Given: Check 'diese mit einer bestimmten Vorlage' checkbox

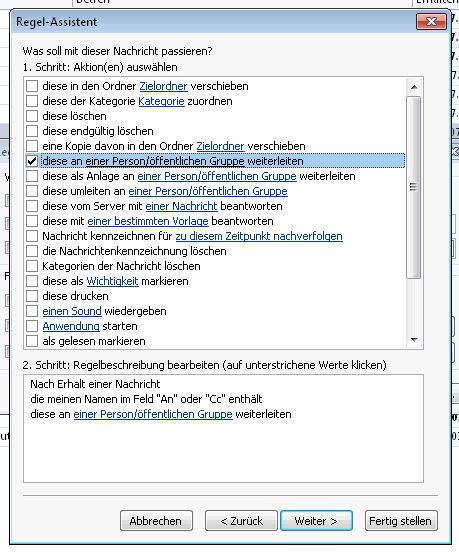Looking at the screenshot, I should click(x=32, y=221).
